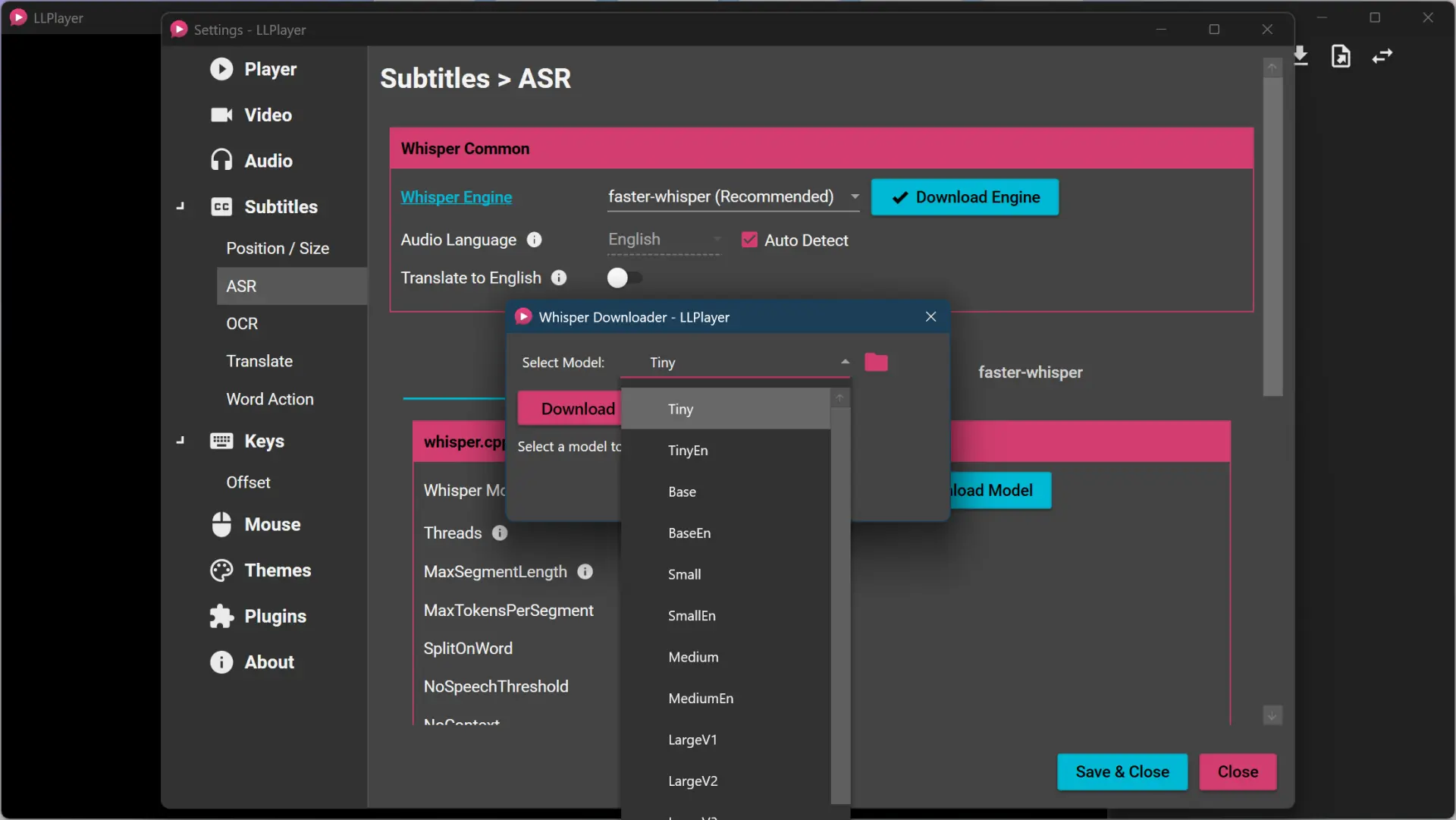Click the swap arrows icon in LLPlayer window
The height and width of the screenshot is (820, 1456).
coord(1382,56)
